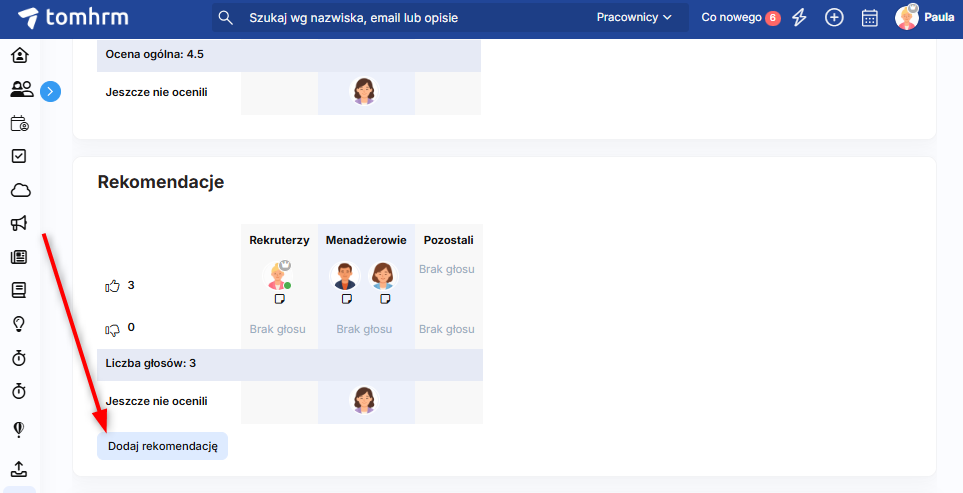Open the note icon under the recruiter's avatar

[x=280, y=299]
